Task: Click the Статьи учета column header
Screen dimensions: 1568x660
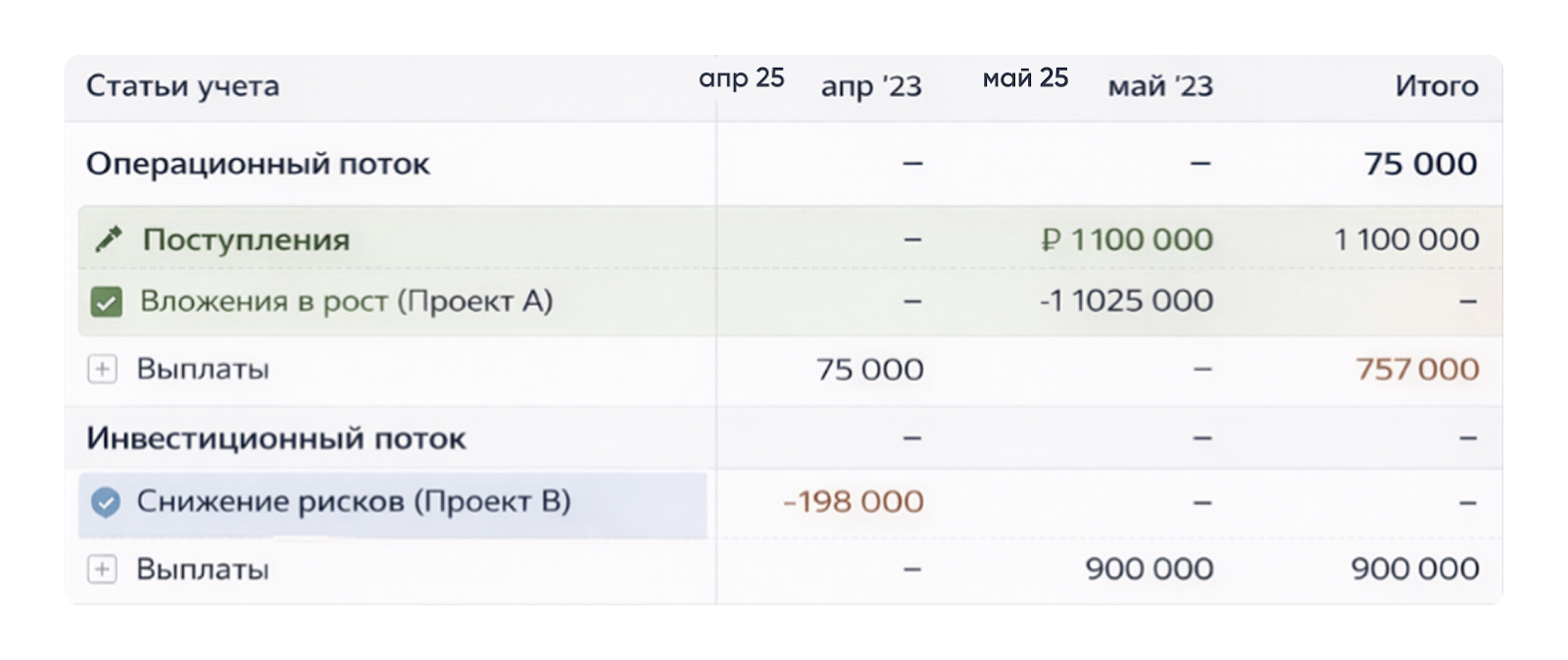Action: pos(183,86)
